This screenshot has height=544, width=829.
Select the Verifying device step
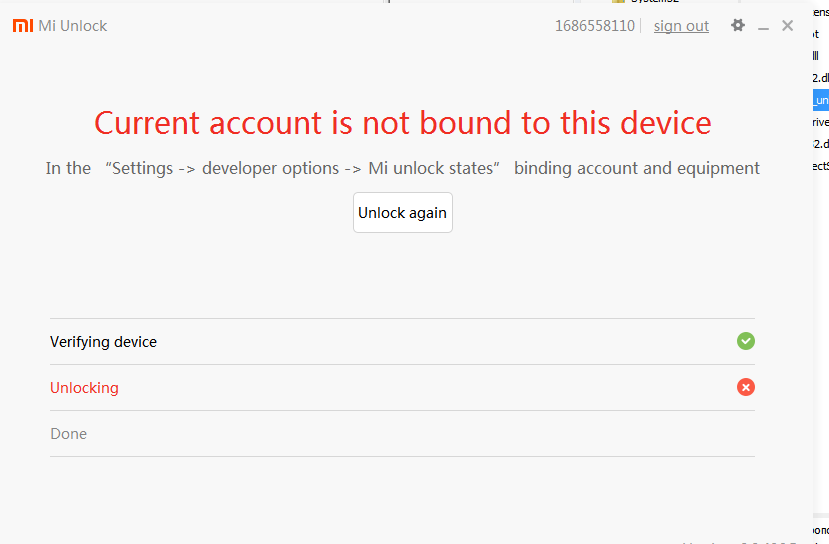(103, 342)
